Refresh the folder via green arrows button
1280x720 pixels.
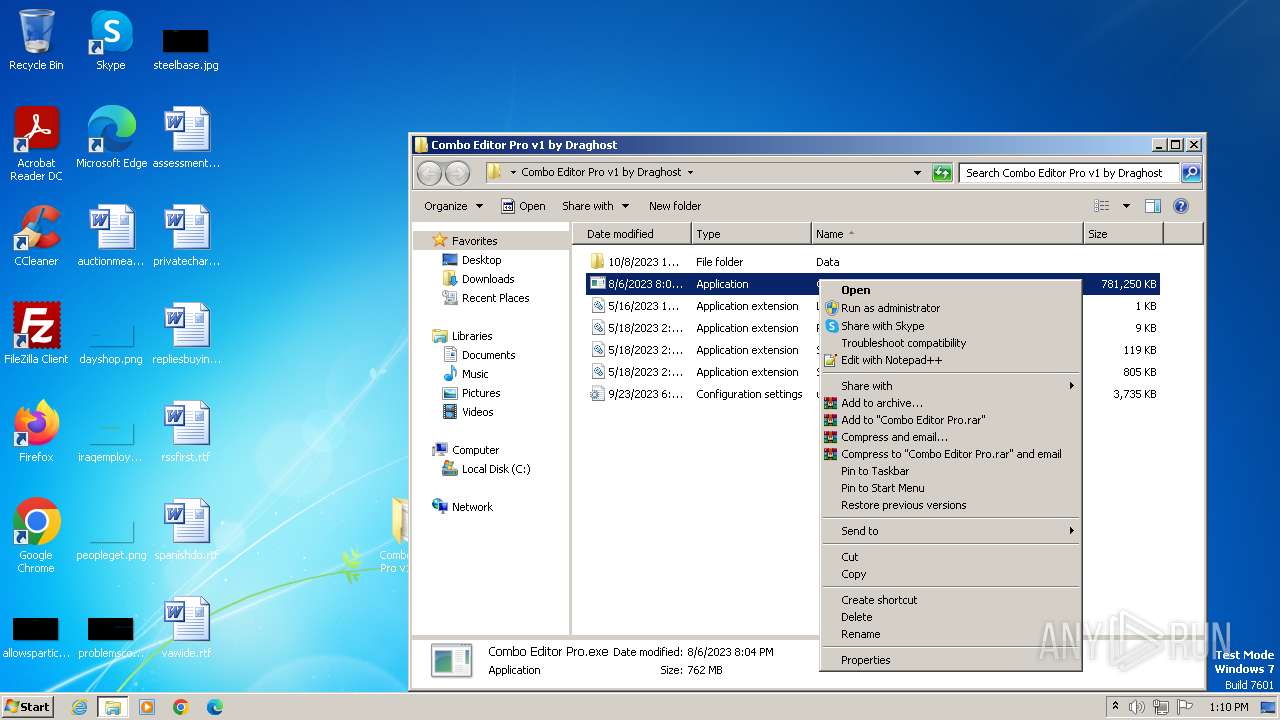pyautogui.click(x=941, y=172)
